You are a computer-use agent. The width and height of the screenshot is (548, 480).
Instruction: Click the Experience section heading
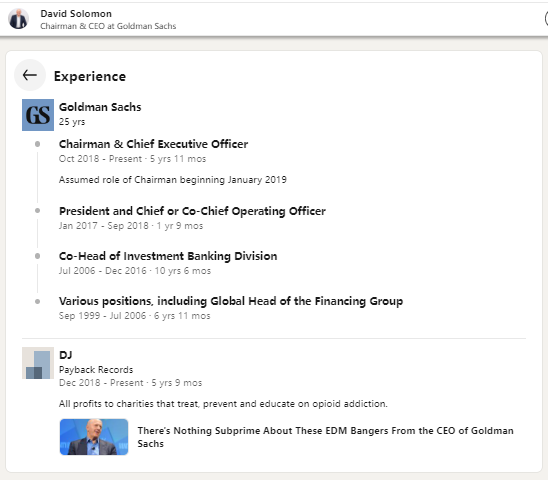click(90, 76)
